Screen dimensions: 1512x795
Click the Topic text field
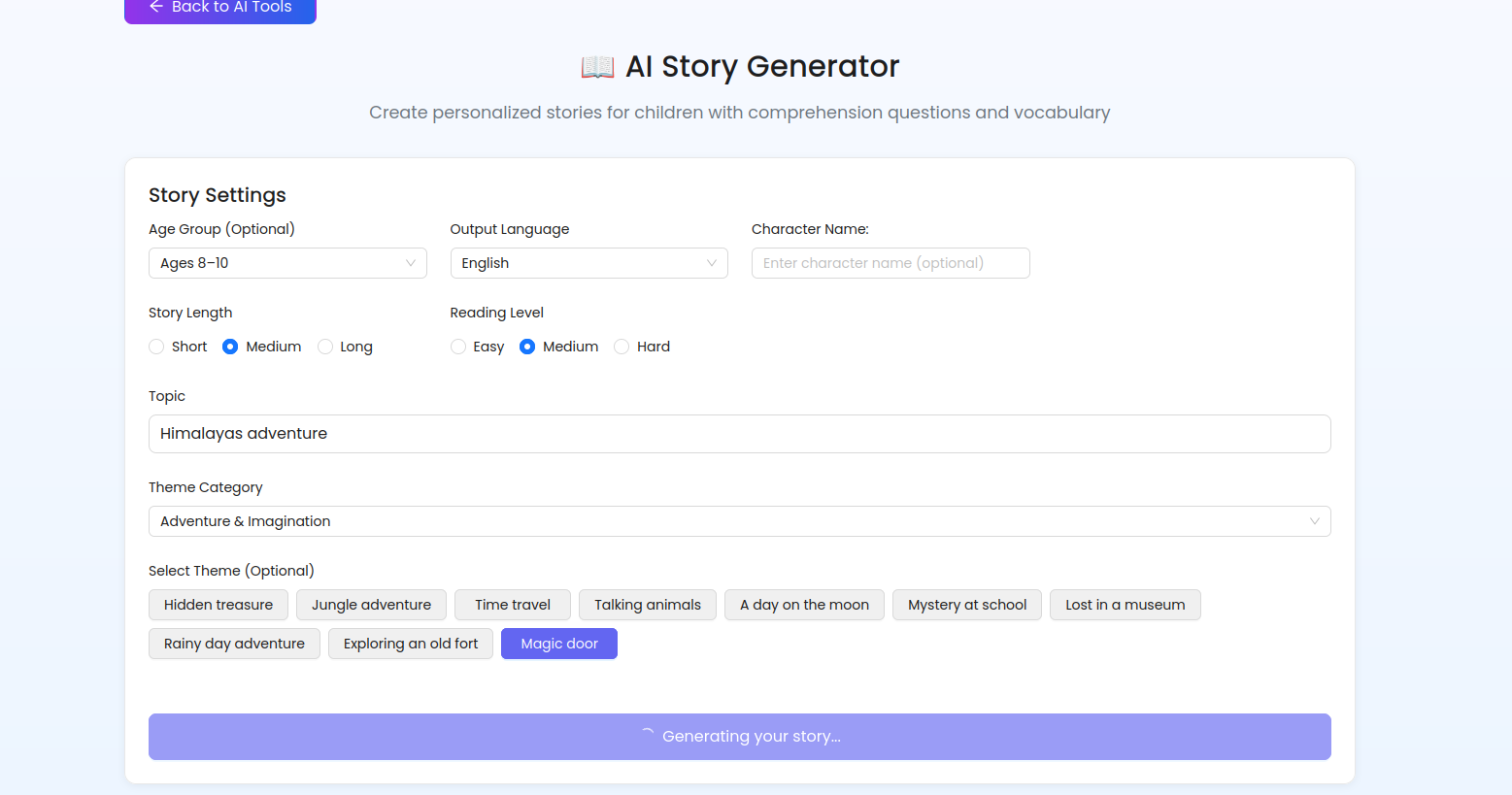coord(739,434)
